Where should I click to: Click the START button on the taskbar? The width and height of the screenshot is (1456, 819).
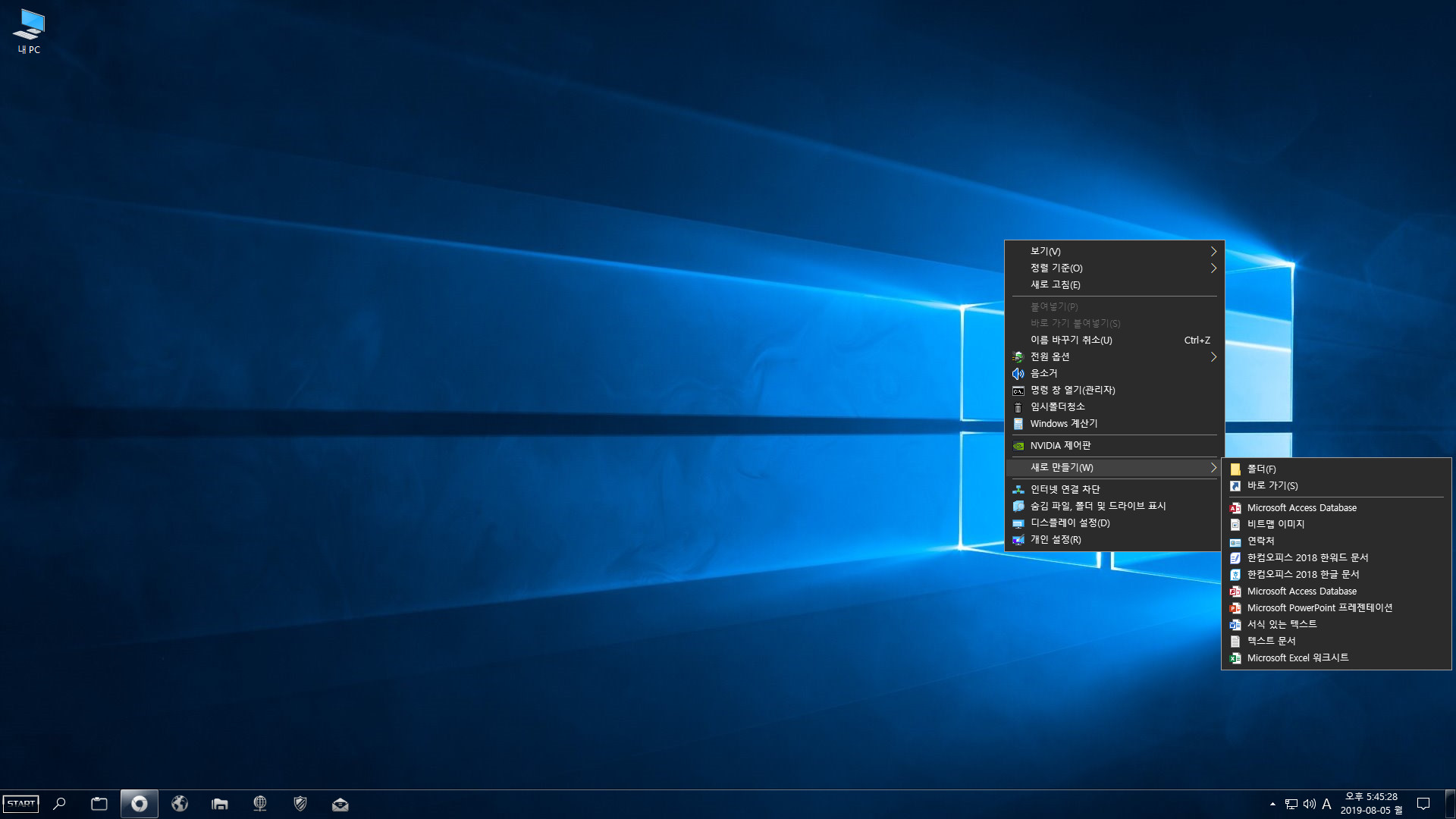point(21,804)
